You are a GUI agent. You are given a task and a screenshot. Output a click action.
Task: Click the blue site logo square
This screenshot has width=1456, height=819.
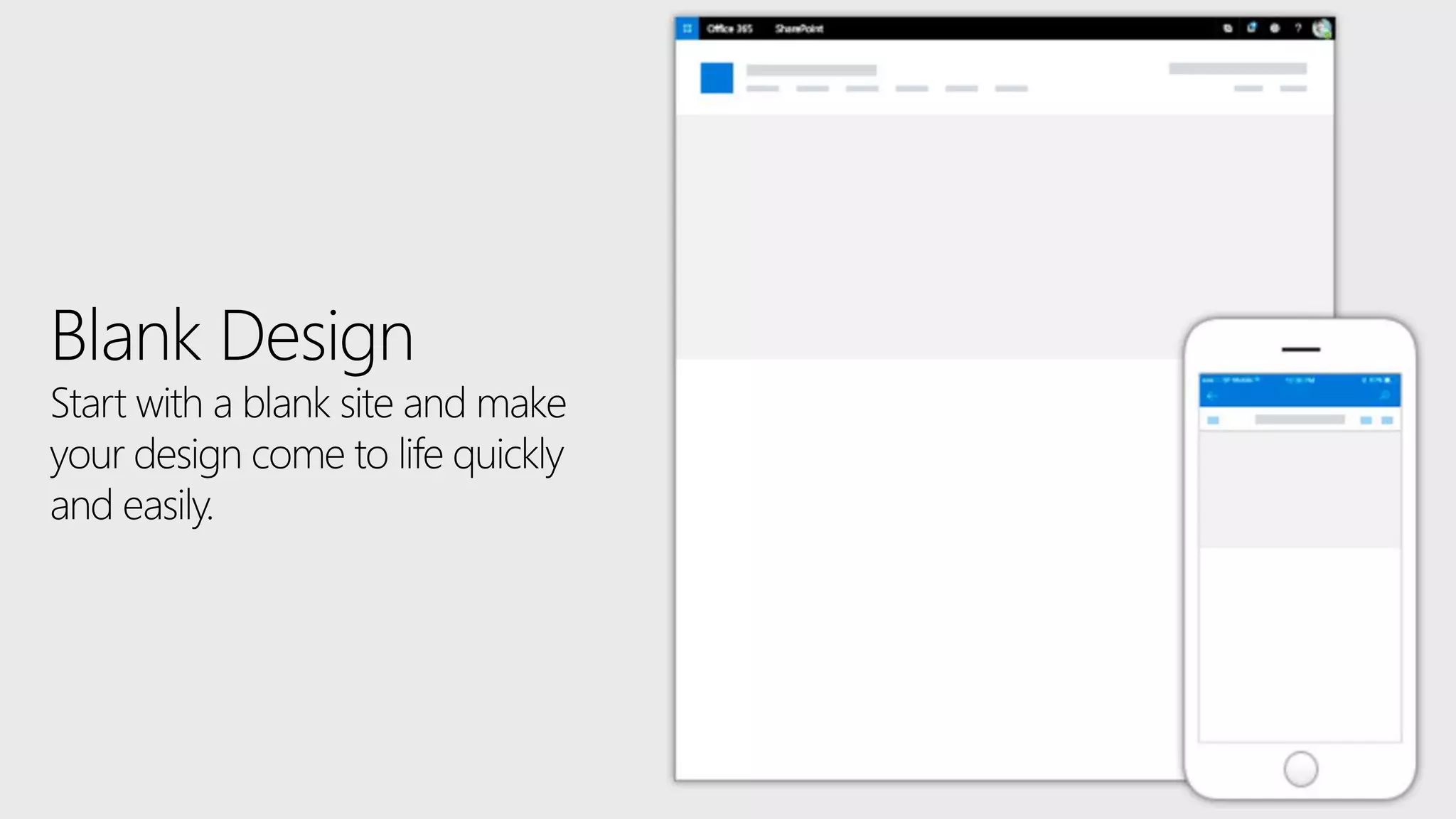(x=717, y=78)
